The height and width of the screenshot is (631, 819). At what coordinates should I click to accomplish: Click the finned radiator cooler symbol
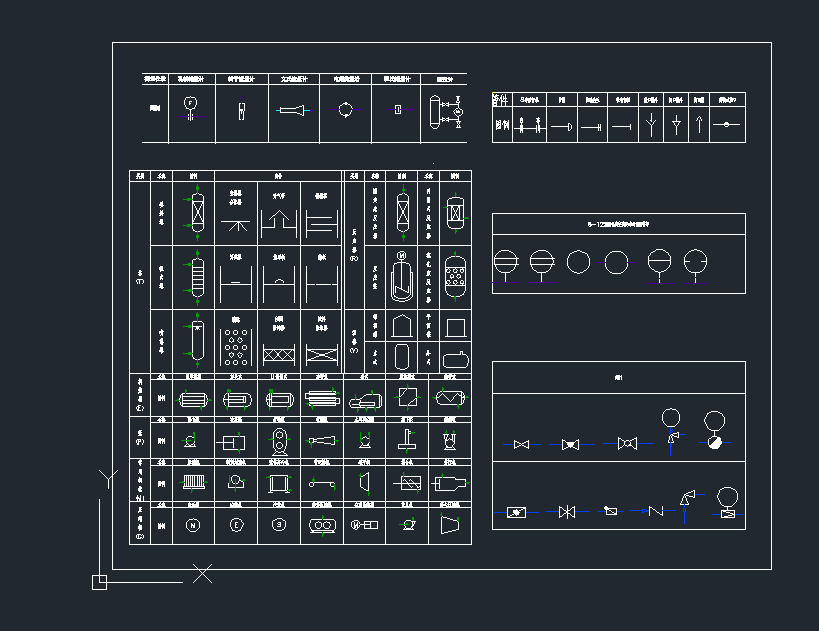[193, 482]
